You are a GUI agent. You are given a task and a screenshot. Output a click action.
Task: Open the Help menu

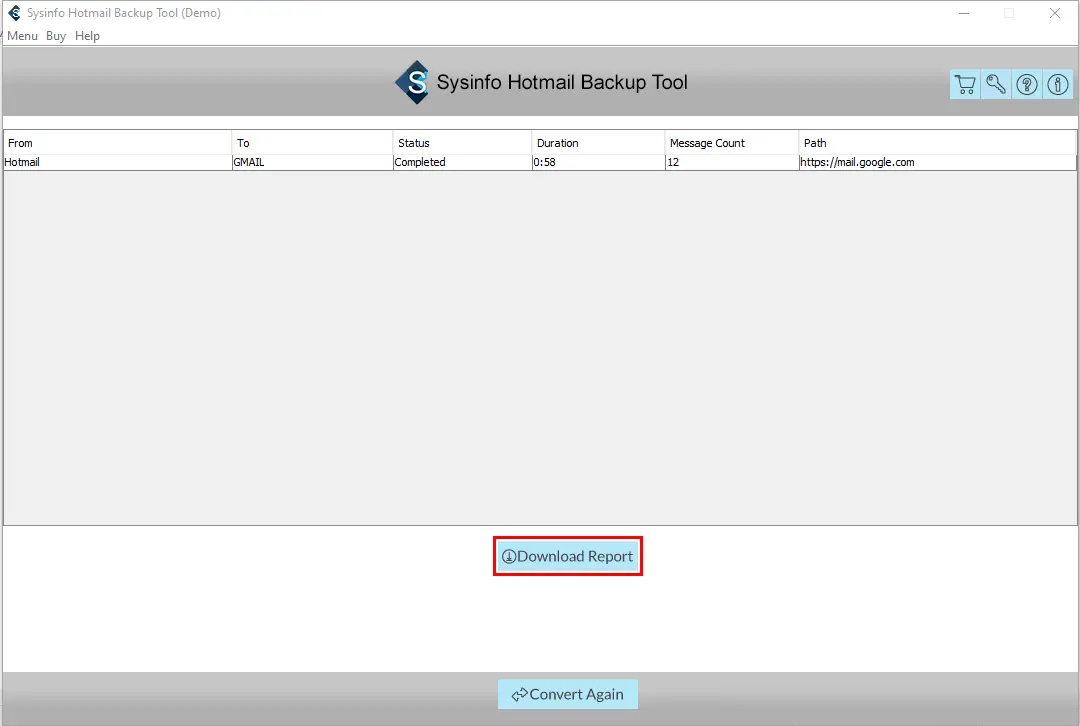coord(87,36)
